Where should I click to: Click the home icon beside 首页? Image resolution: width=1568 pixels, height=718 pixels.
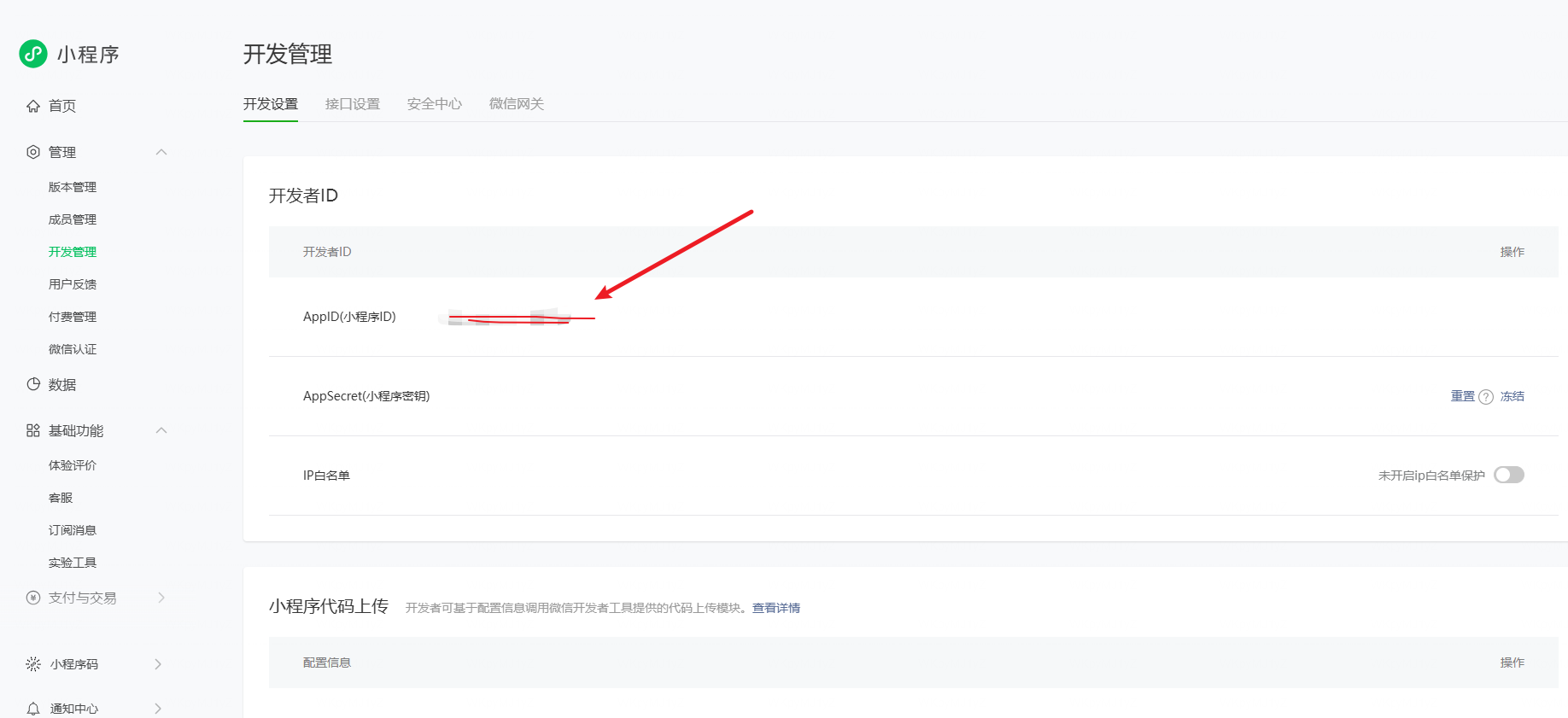(33, 106)
